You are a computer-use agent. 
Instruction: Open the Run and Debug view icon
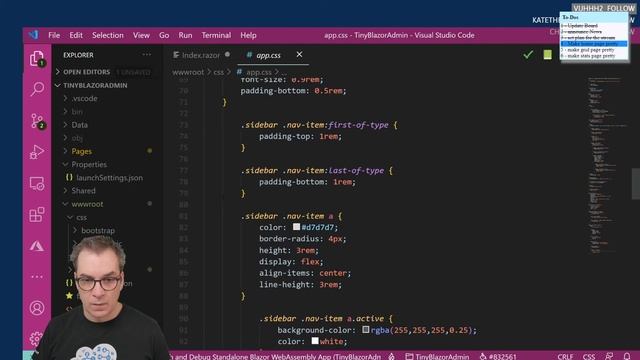(x=37, y=152)
